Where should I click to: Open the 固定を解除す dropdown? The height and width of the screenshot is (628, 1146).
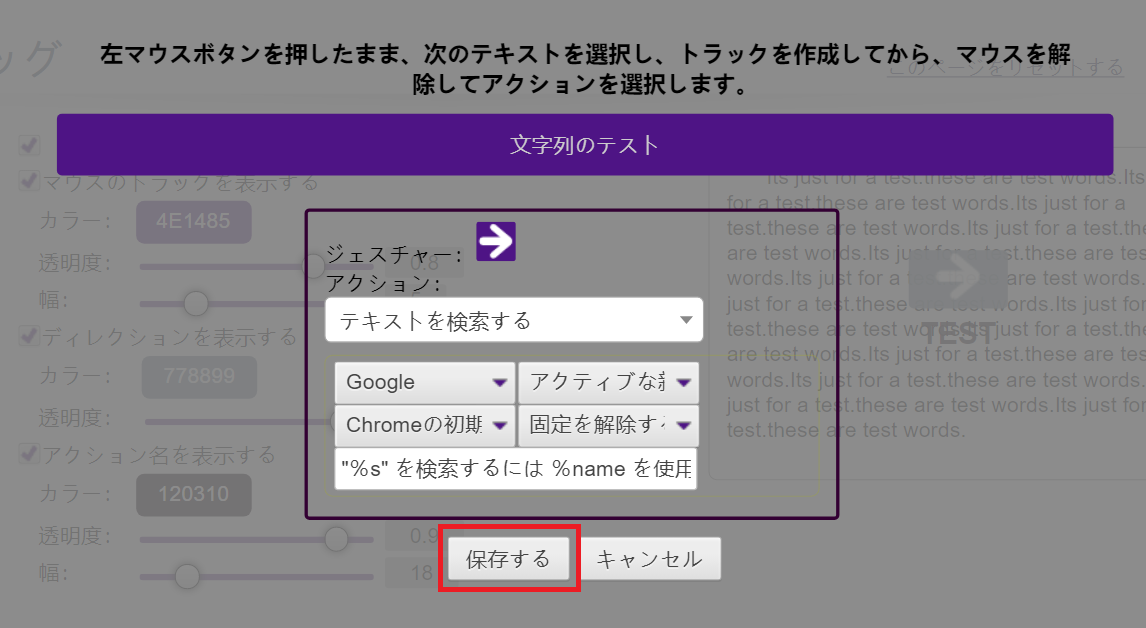[x=608, y=425]
